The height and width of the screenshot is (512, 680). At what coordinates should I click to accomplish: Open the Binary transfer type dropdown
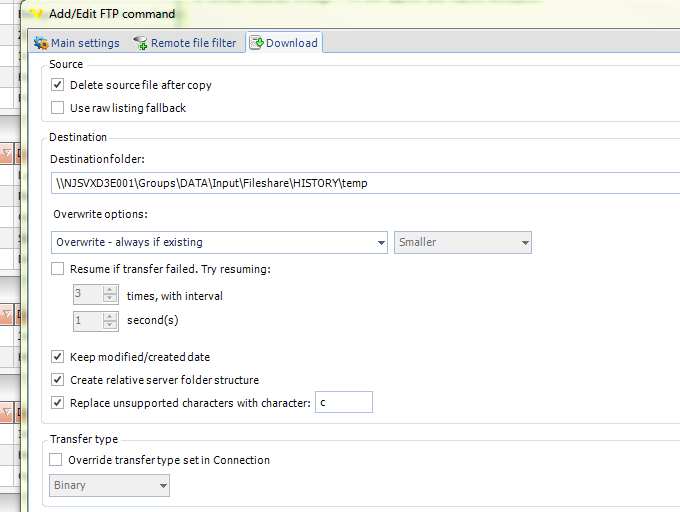[162, 485]
